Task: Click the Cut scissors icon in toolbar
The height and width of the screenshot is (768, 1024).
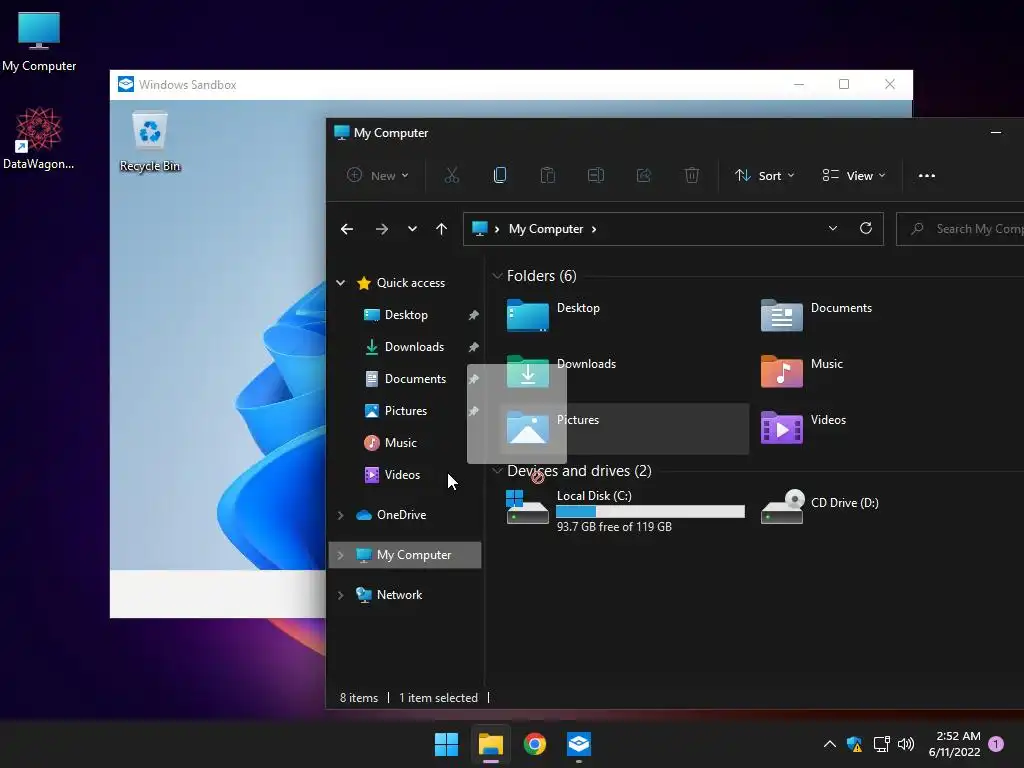Action: coord(451,175)
